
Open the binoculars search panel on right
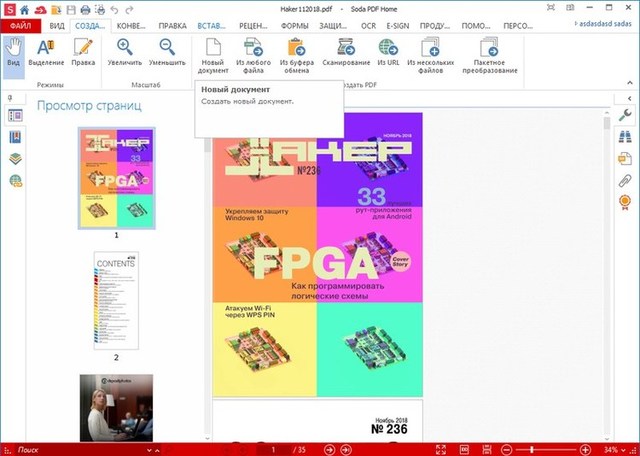[x=625, y=137]
